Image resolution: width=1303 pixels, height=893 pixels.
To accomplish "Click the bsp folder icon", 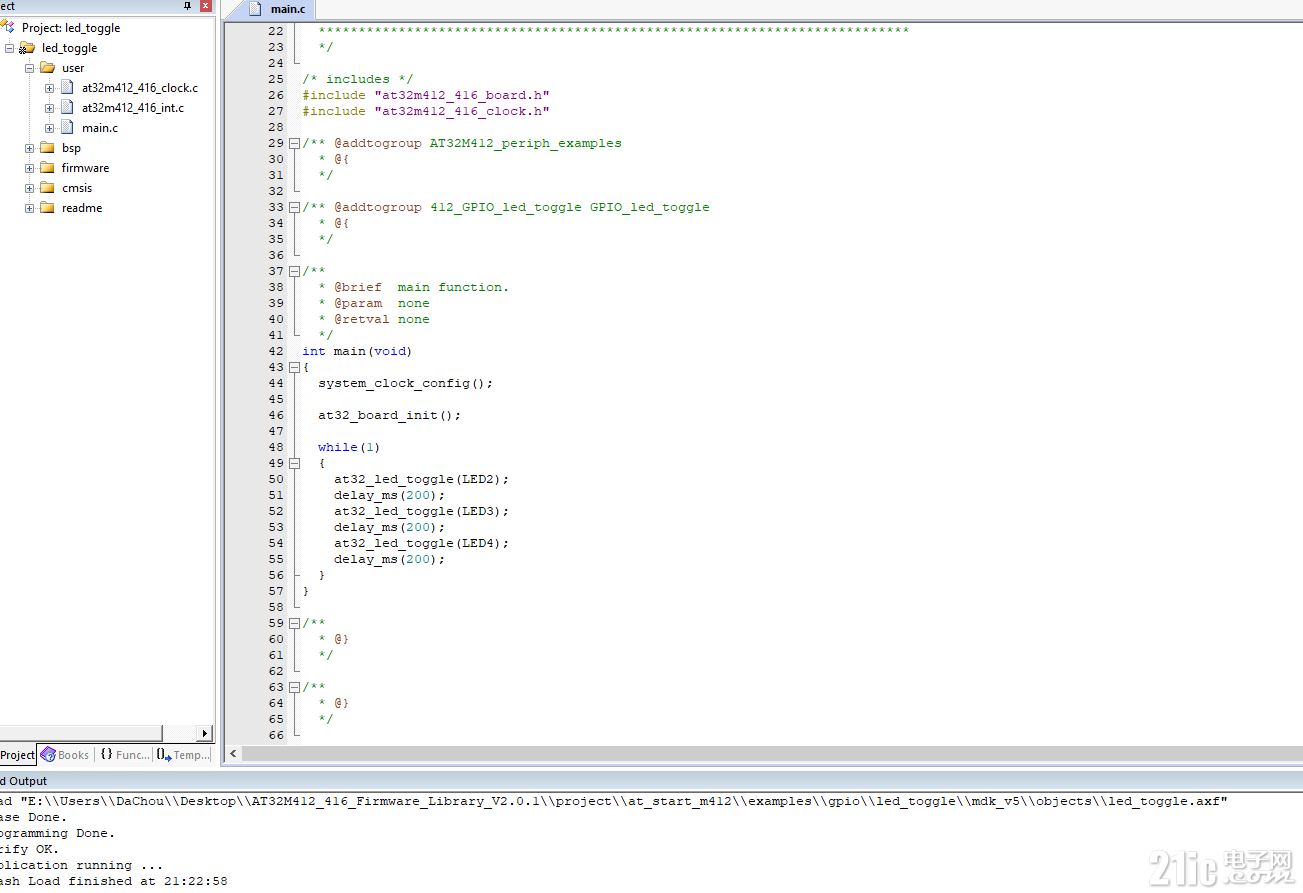I will point(47,148).
